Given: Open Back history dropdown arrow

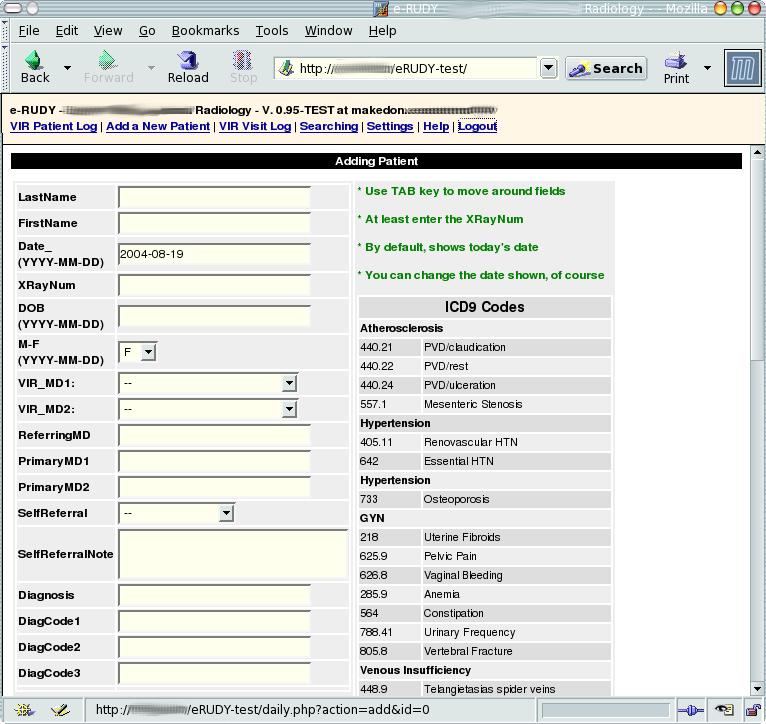Looking at the screenshot, I should point(67,67).
